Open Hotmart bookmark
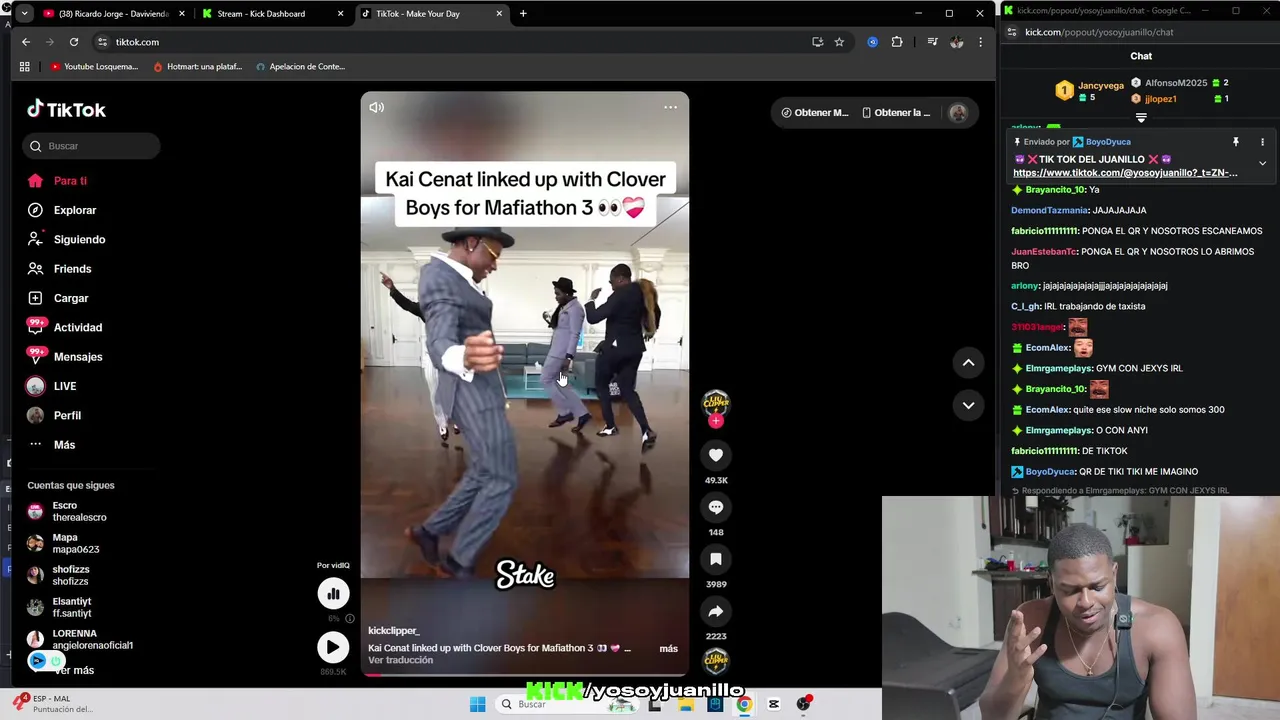This screenshot has height=720, width=1280. point(197,67)
